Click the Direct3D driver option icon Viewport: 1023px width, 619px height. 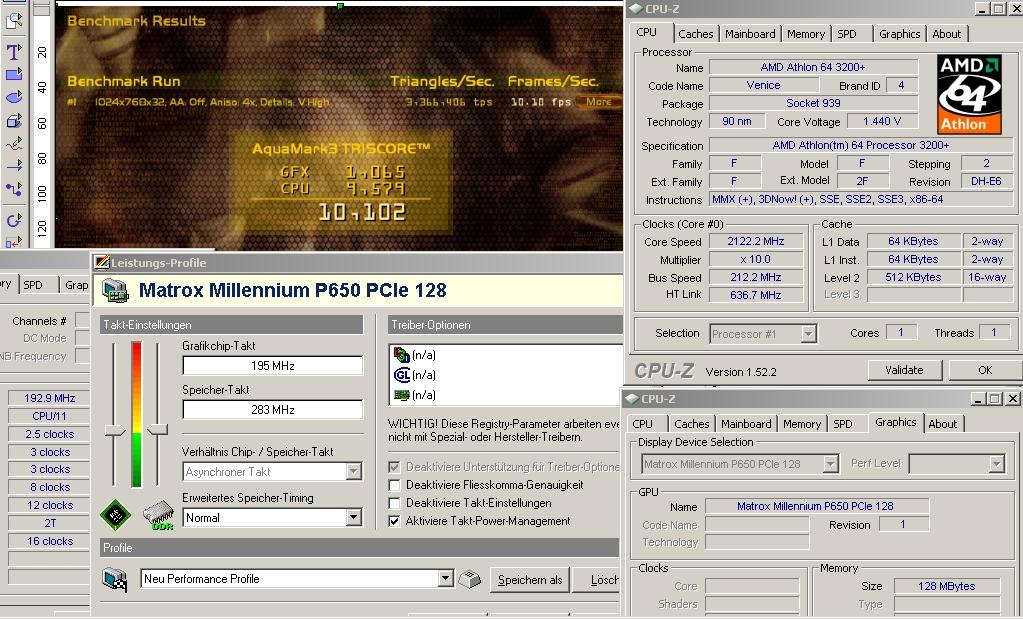pos(401,355)
